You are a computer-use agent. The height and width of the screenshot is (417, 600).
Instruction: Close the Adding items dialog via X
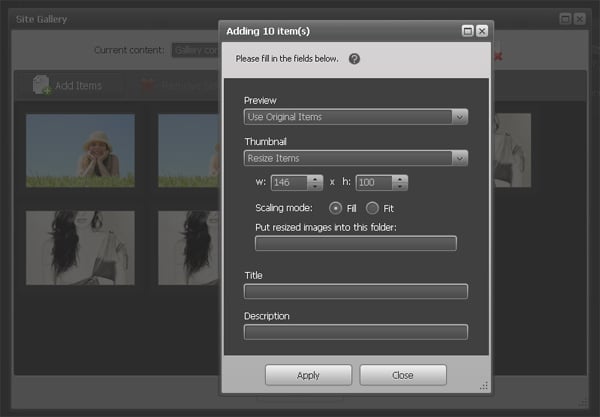[x=481, y=31]
